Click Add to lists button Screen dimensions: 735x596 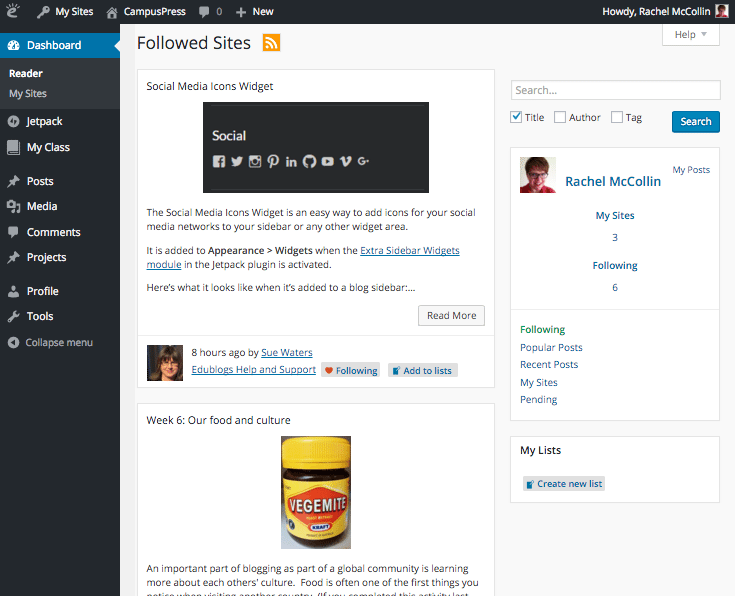point(422,370)
